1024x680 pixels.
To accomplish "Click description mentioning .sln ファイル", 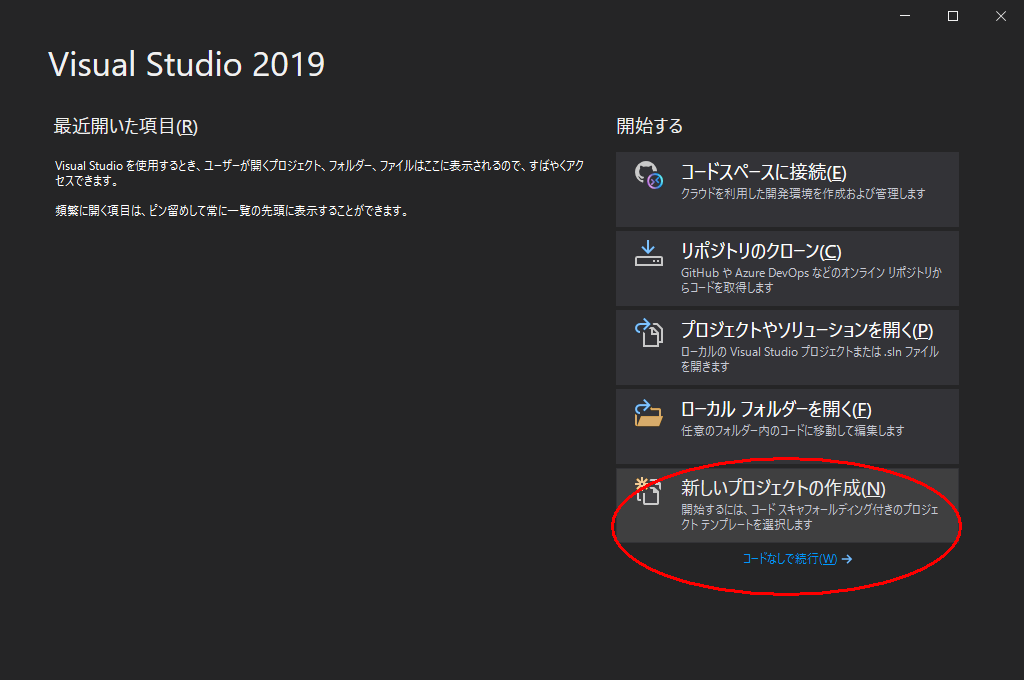I will click(x=810, y=359).
